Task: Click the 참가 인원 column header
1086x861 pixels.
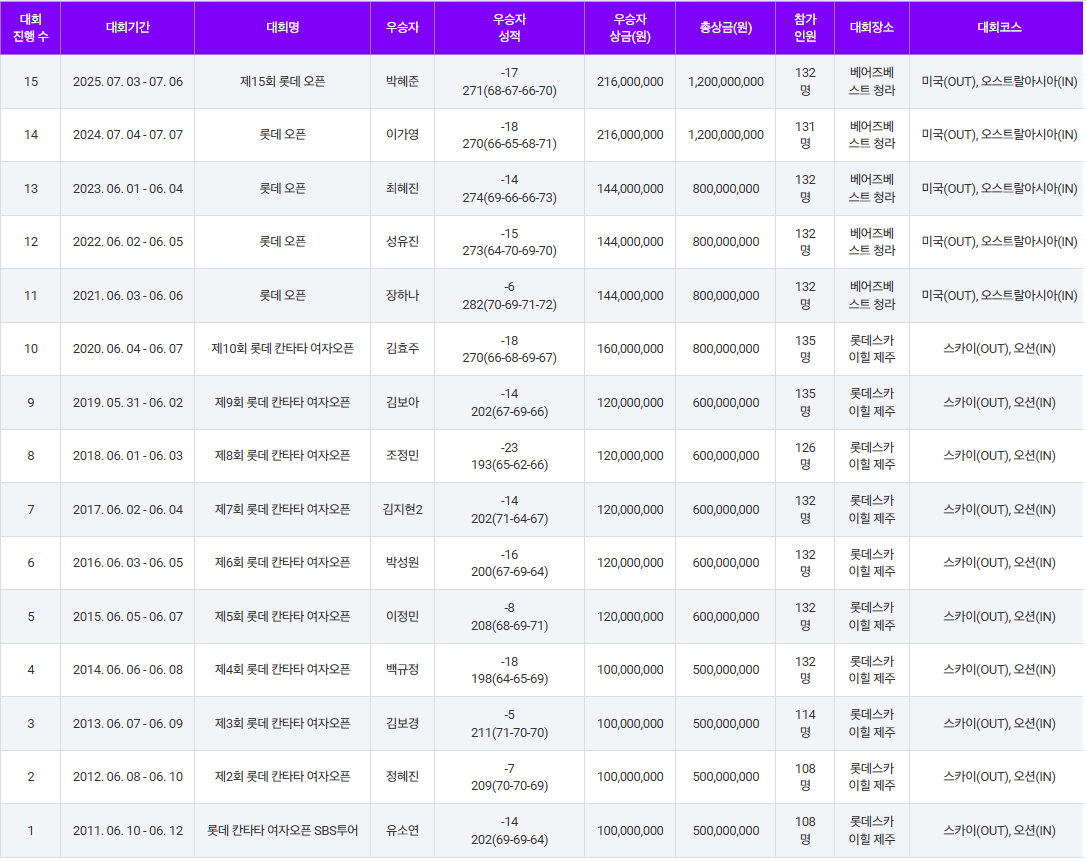Action: (805, 28)
